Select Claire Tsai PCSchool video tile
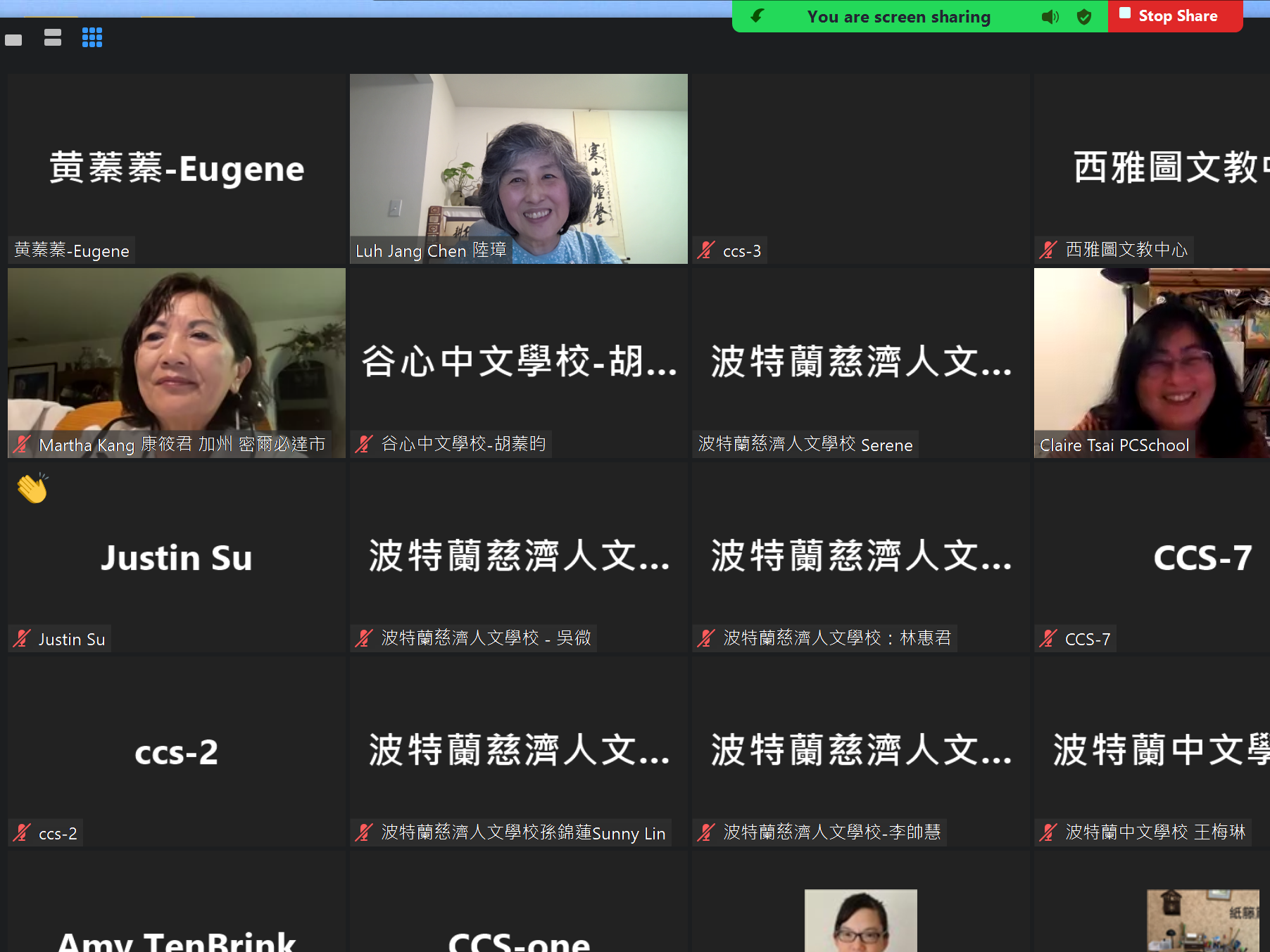 click(x=1152, y=362)
